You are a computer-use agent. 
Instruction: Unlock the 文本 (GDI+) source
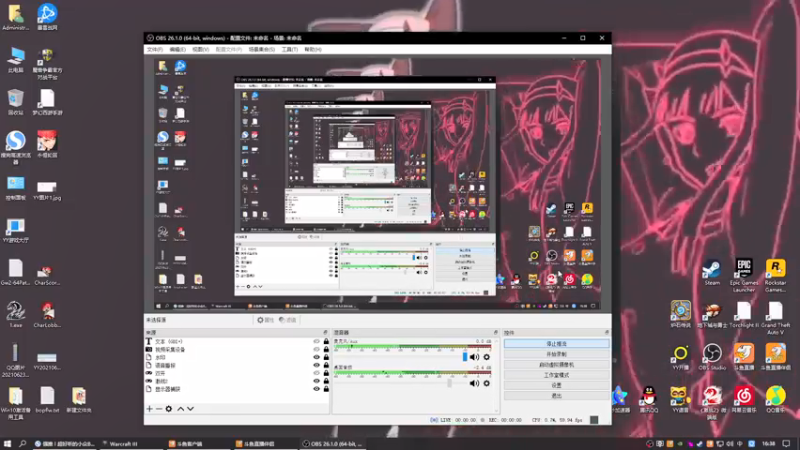pos(326,342)
